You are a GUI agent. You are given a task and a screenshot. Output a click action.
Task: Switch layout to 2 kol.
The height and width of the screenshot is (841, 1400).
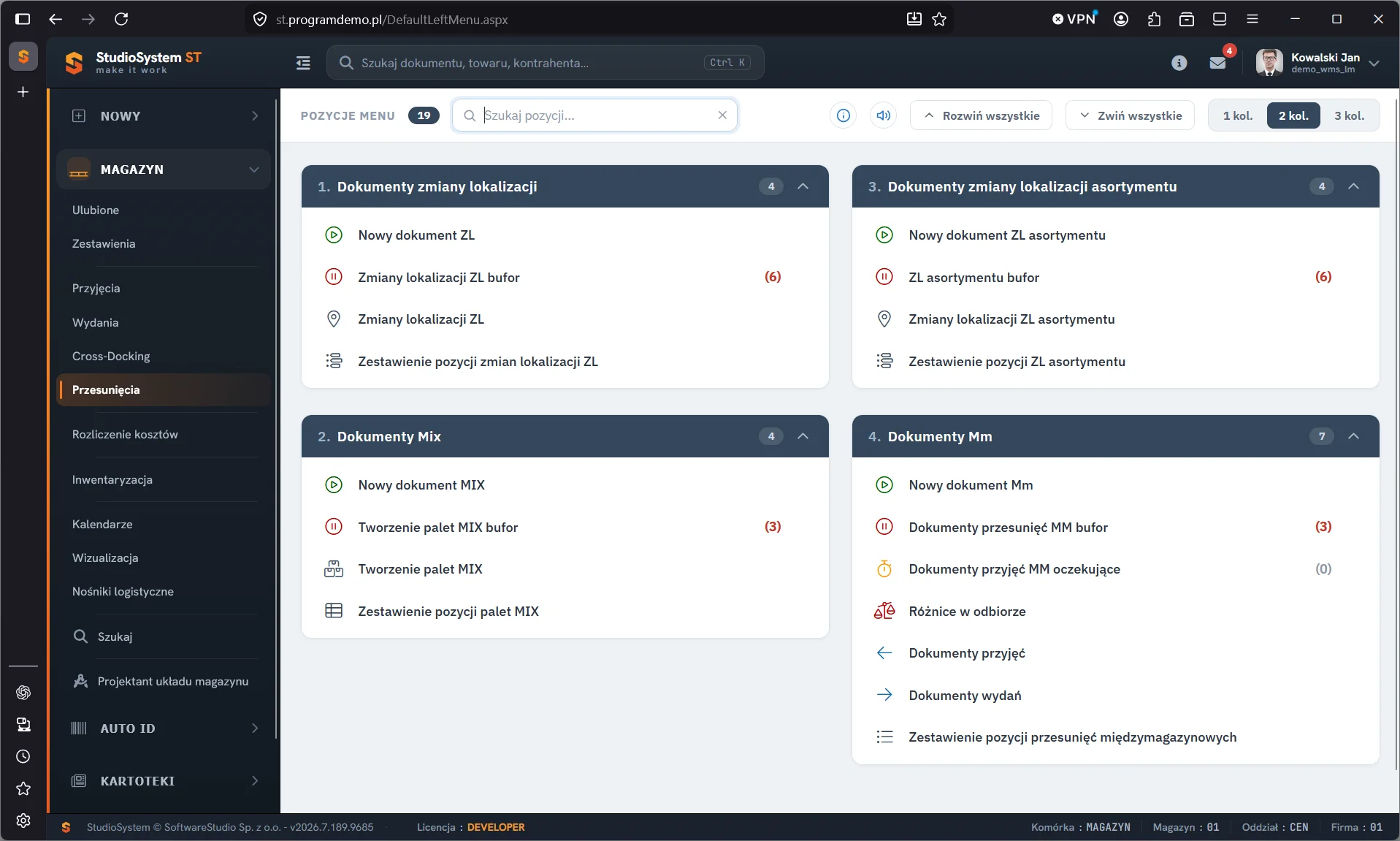point(1293,115)
